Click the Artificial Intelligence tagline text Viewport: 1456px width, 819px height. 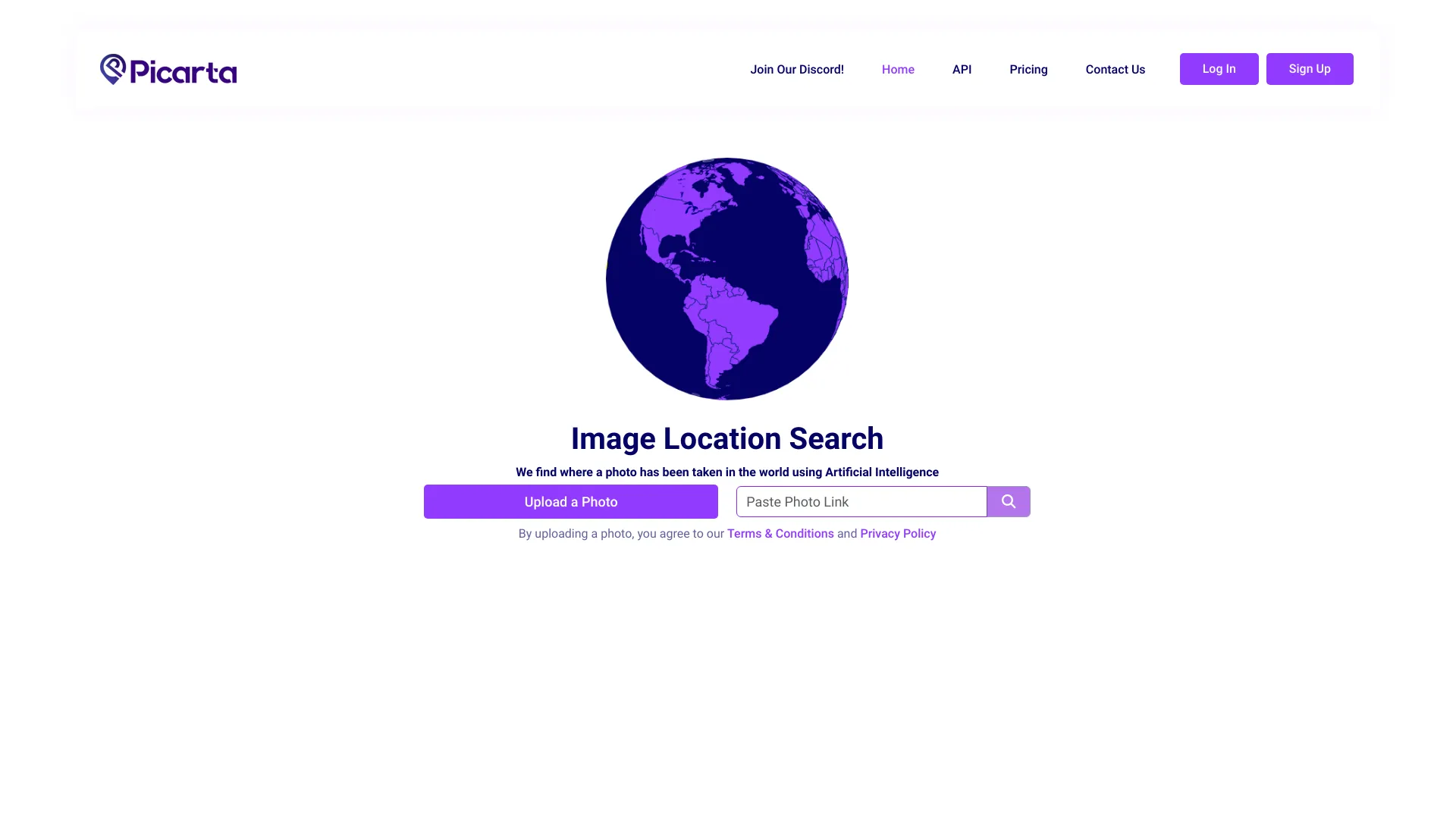(x=726, y=472)
